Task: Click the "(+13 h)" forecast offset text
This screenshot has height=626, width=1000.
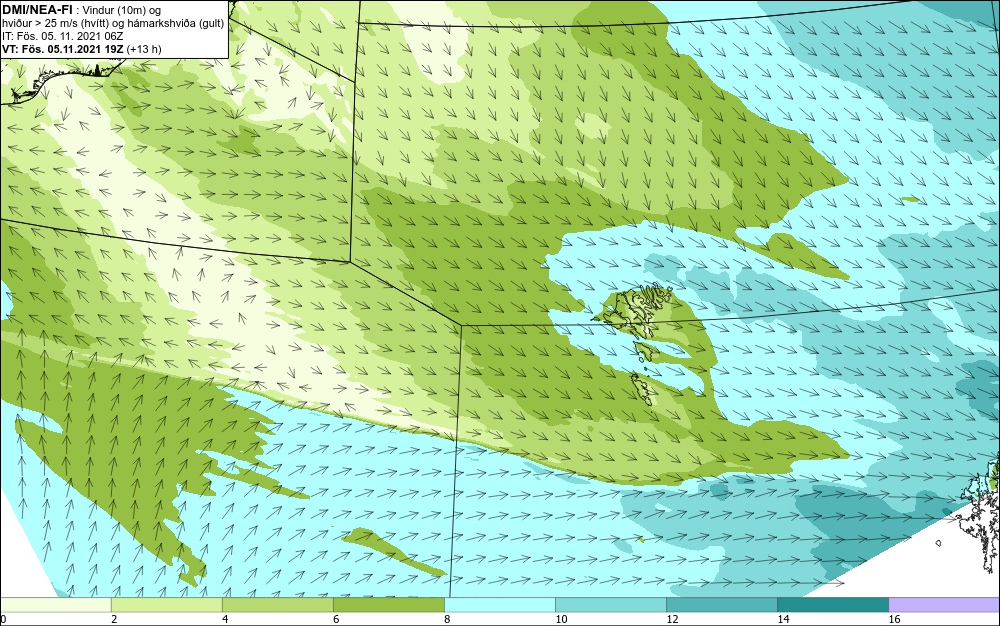Action: point(144,49)
